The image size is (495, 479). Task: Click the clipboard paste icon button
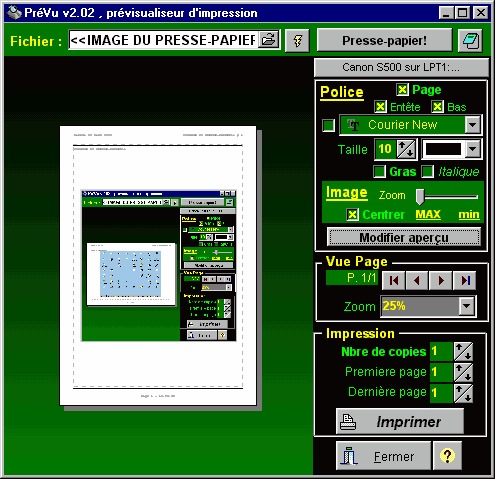[470, 41]
